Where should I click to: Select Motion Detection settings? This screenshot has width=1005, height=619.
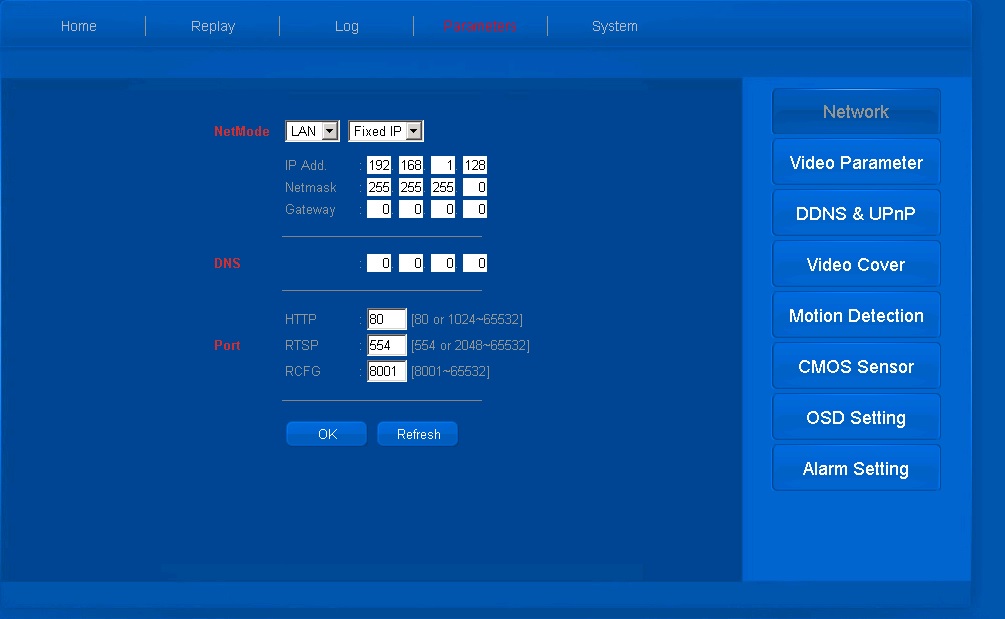pyautogui.click(x=856, y=316)
